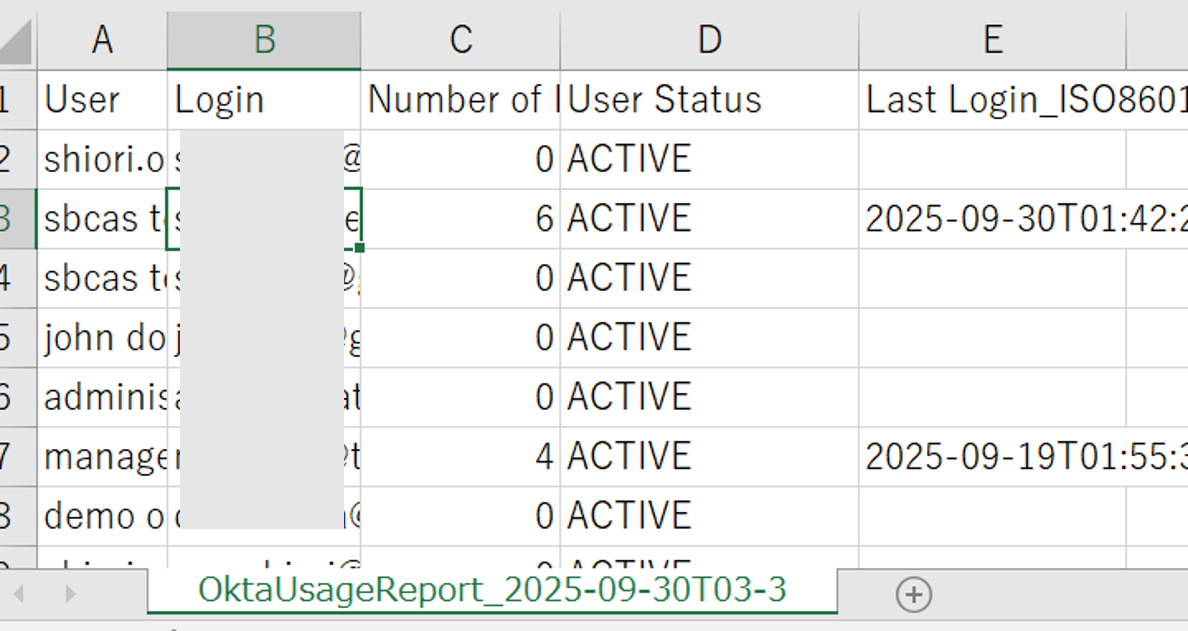This screenshot has width=1188, height=631.
Task: Click the previous sheet navigation arrow
Action: pyautogui.click(x=19, y=594)
